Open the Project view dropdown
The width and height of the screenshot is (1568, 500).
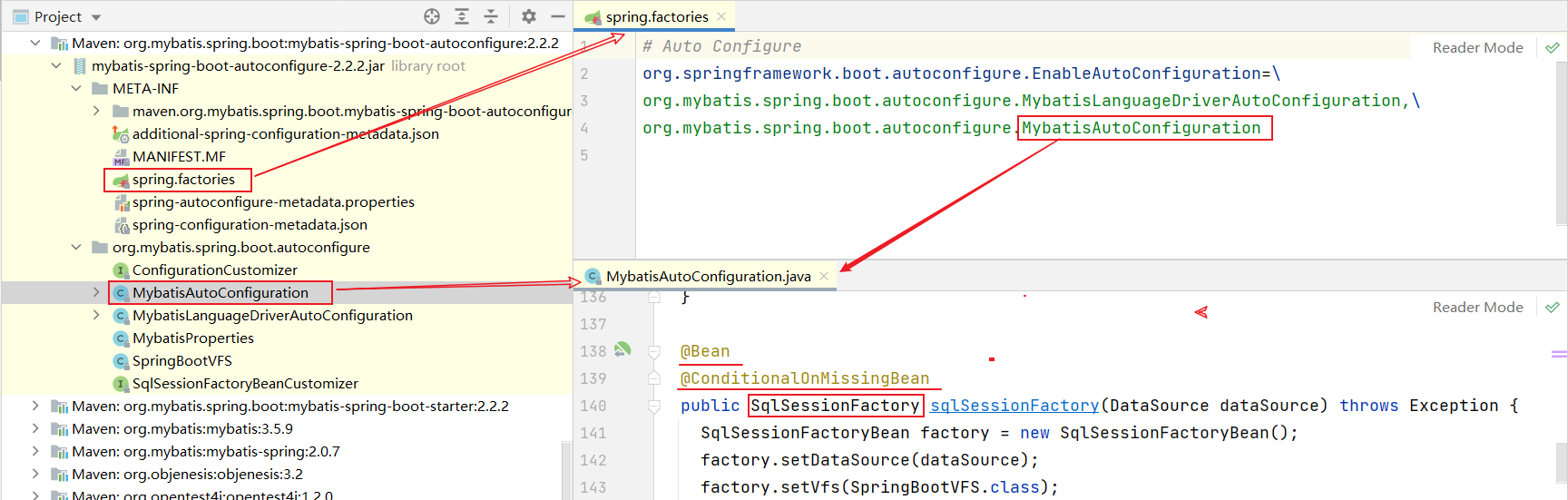(x=96, y=17)
